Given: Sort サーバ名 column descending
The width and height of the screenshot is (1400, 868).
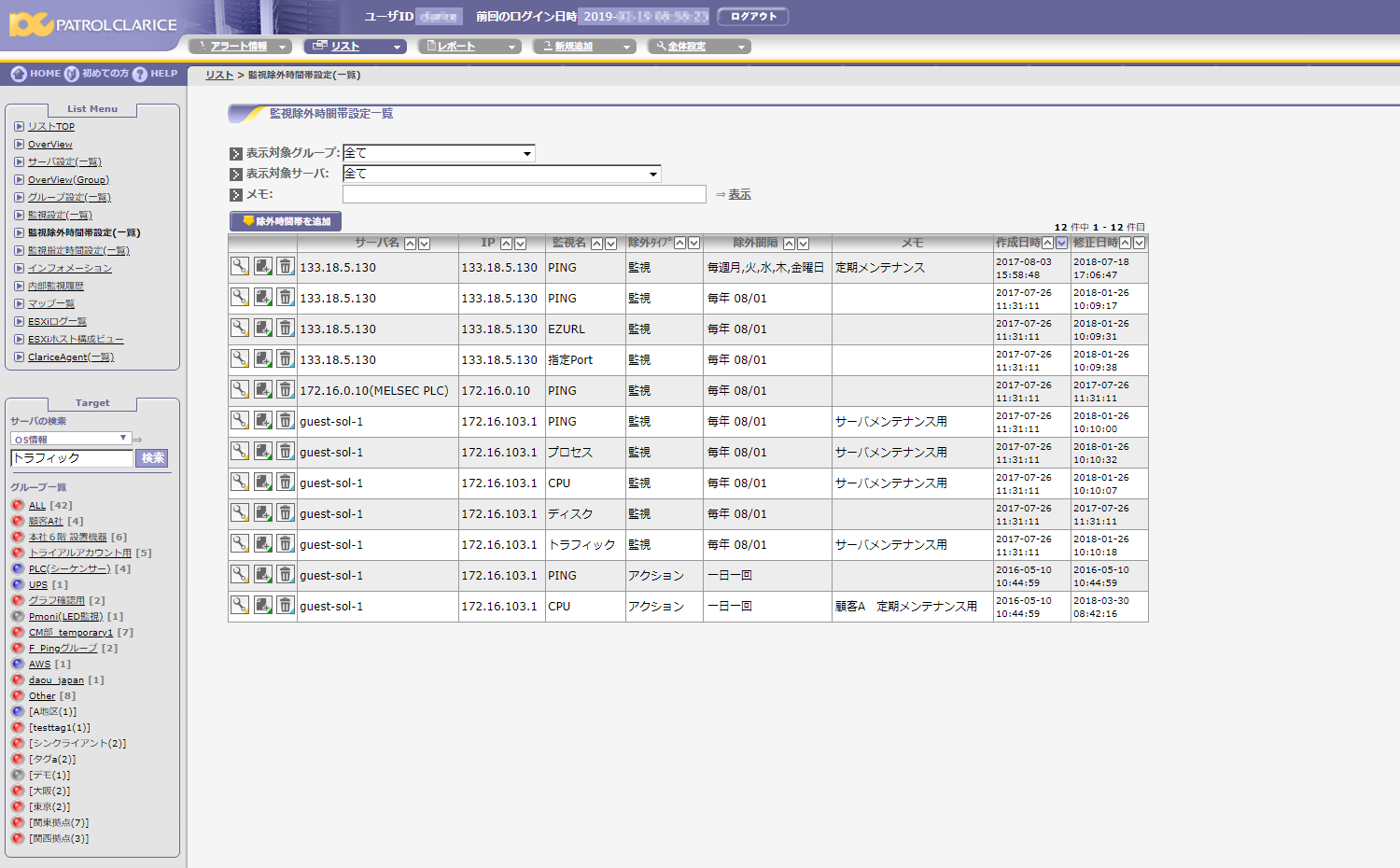Looking at the screenshot, I should point(425,244).
